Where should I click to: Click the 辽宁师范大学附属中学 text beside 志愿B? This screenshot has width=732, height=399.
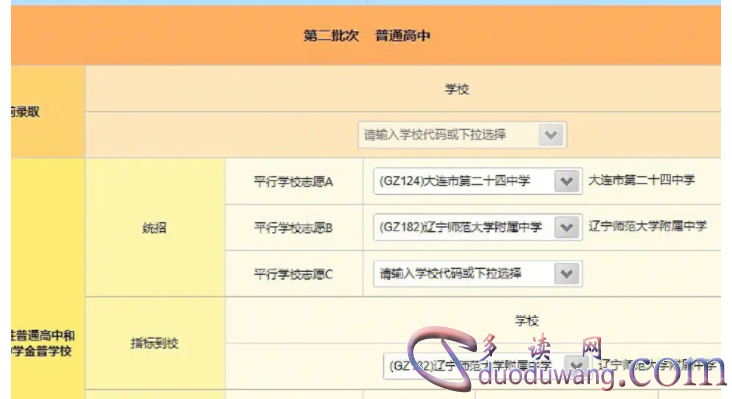tap(648, 226)
